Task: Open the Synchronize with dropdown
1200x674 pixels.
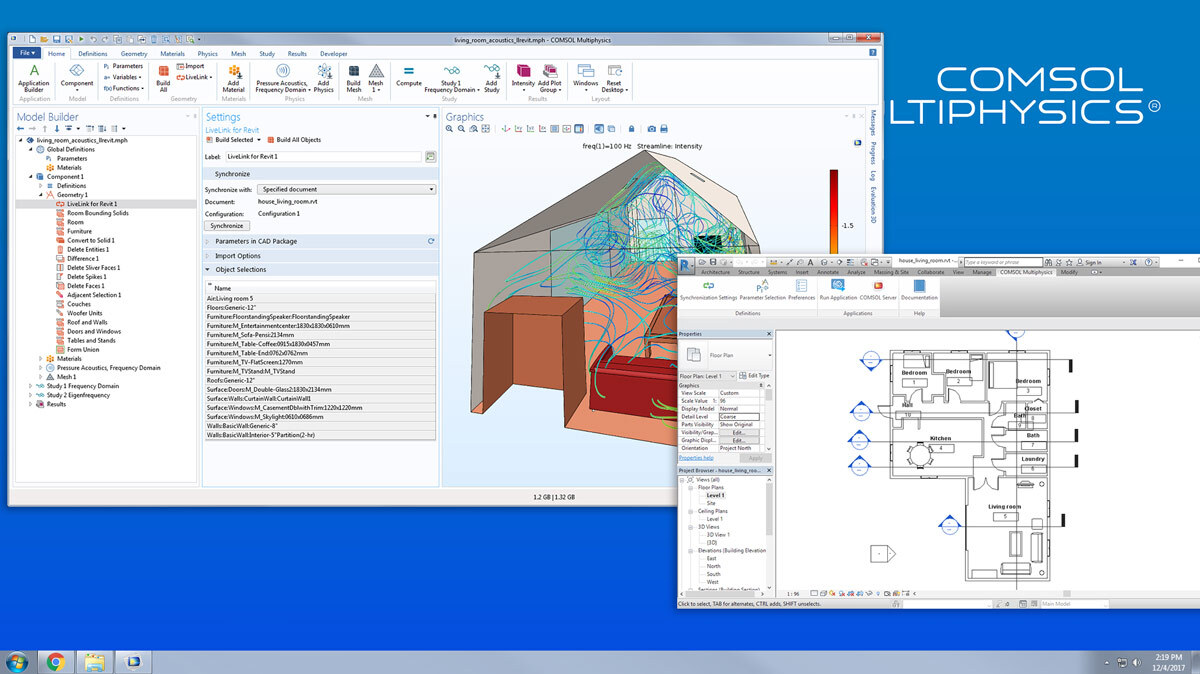Action: [x=347, y=188]
